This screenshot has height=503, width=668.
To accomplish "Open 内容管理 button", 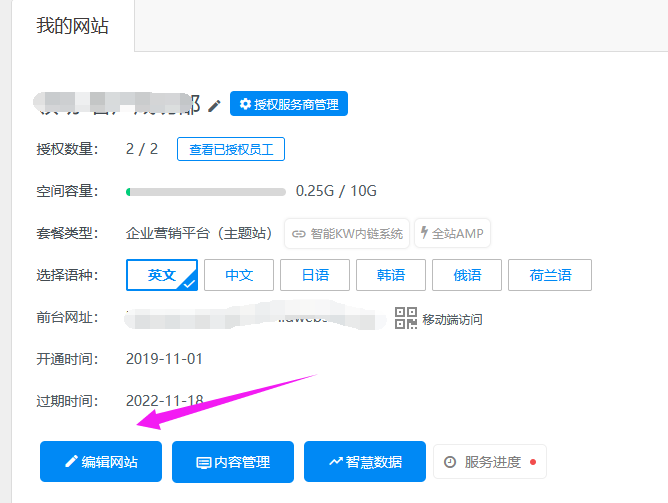I will (233, 462).
